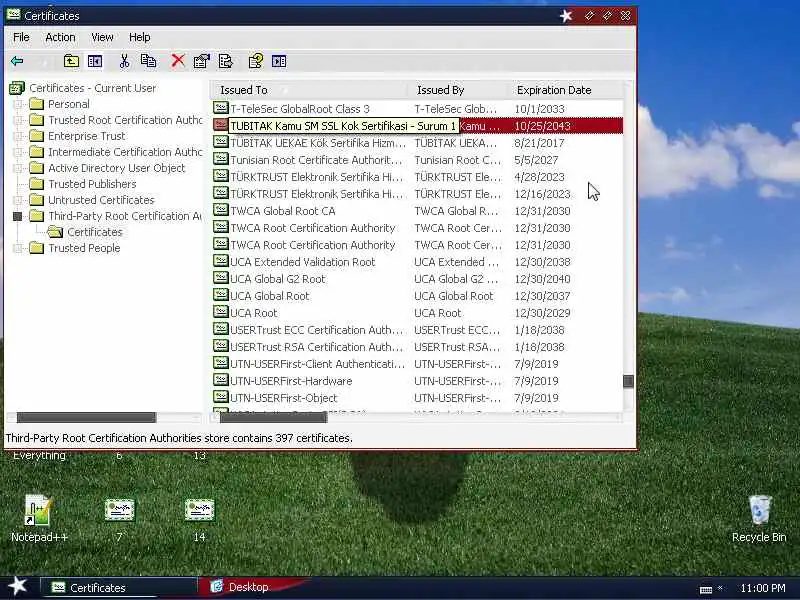Click the certificate icon beside UCA Root
This screenshot has height=600, width=800.
[x=220, y=312]
